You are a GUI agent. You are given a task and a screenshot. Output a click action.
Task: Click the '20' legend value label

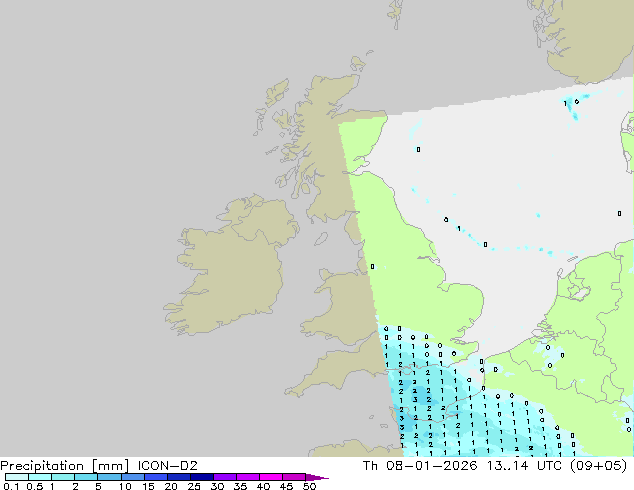[171, 486]
